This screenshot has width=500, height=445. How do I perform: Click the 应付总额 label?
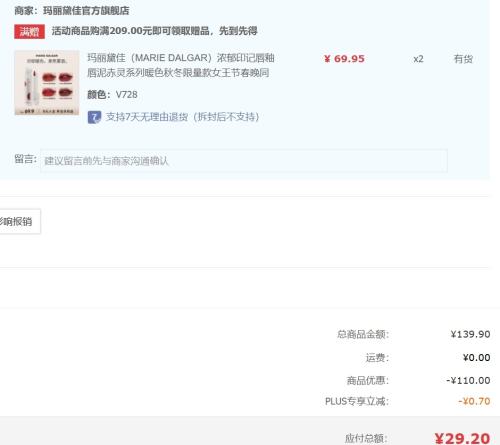(x=366, y=438)
